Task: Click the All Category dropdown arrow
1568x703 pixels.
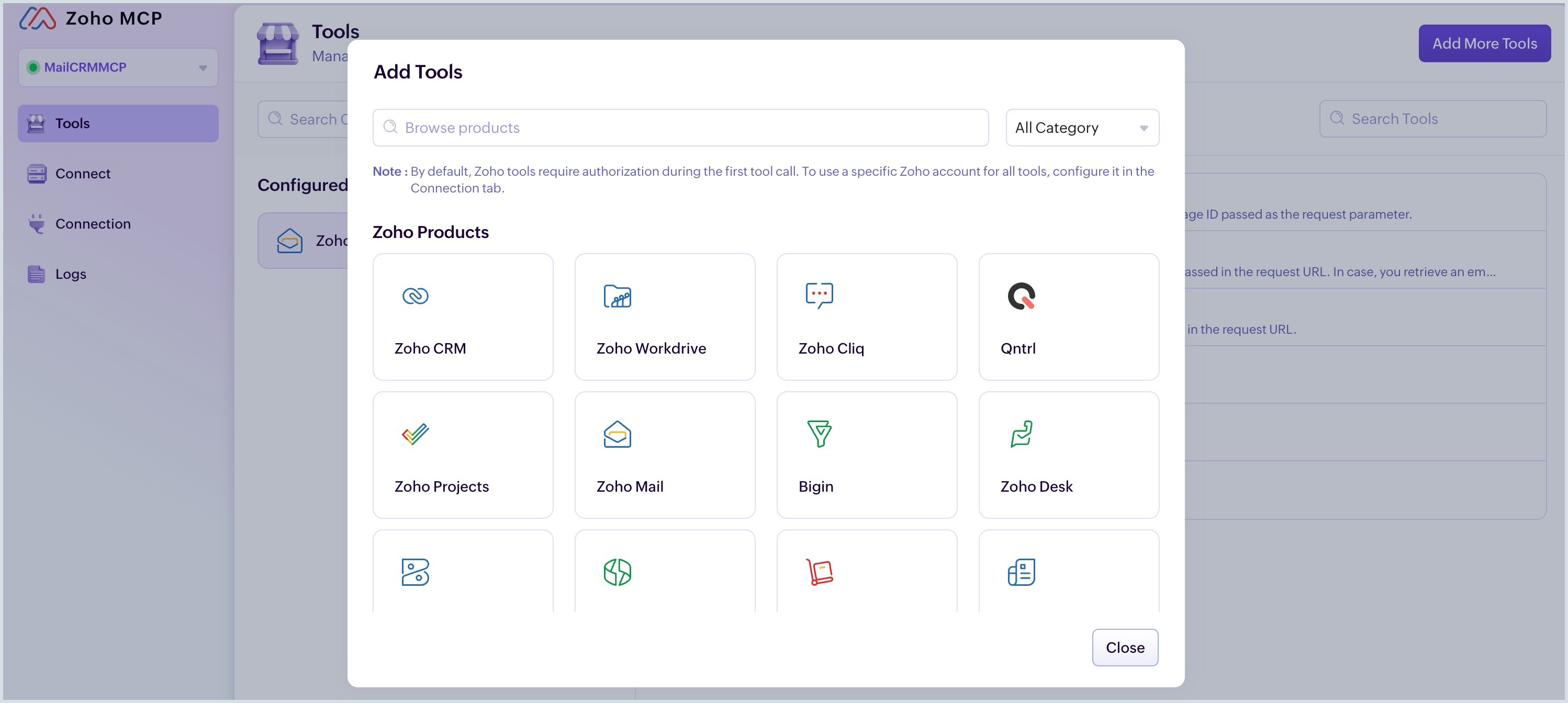Action: tap(1144, 128)
